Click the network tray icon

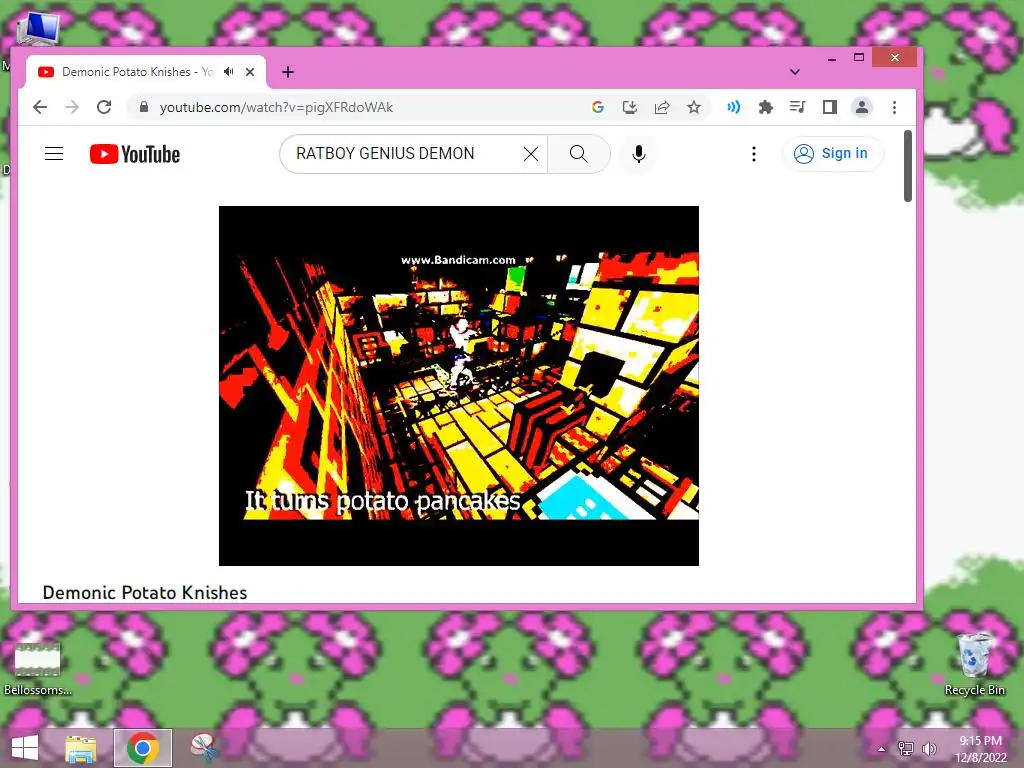[x=906, y=748]
